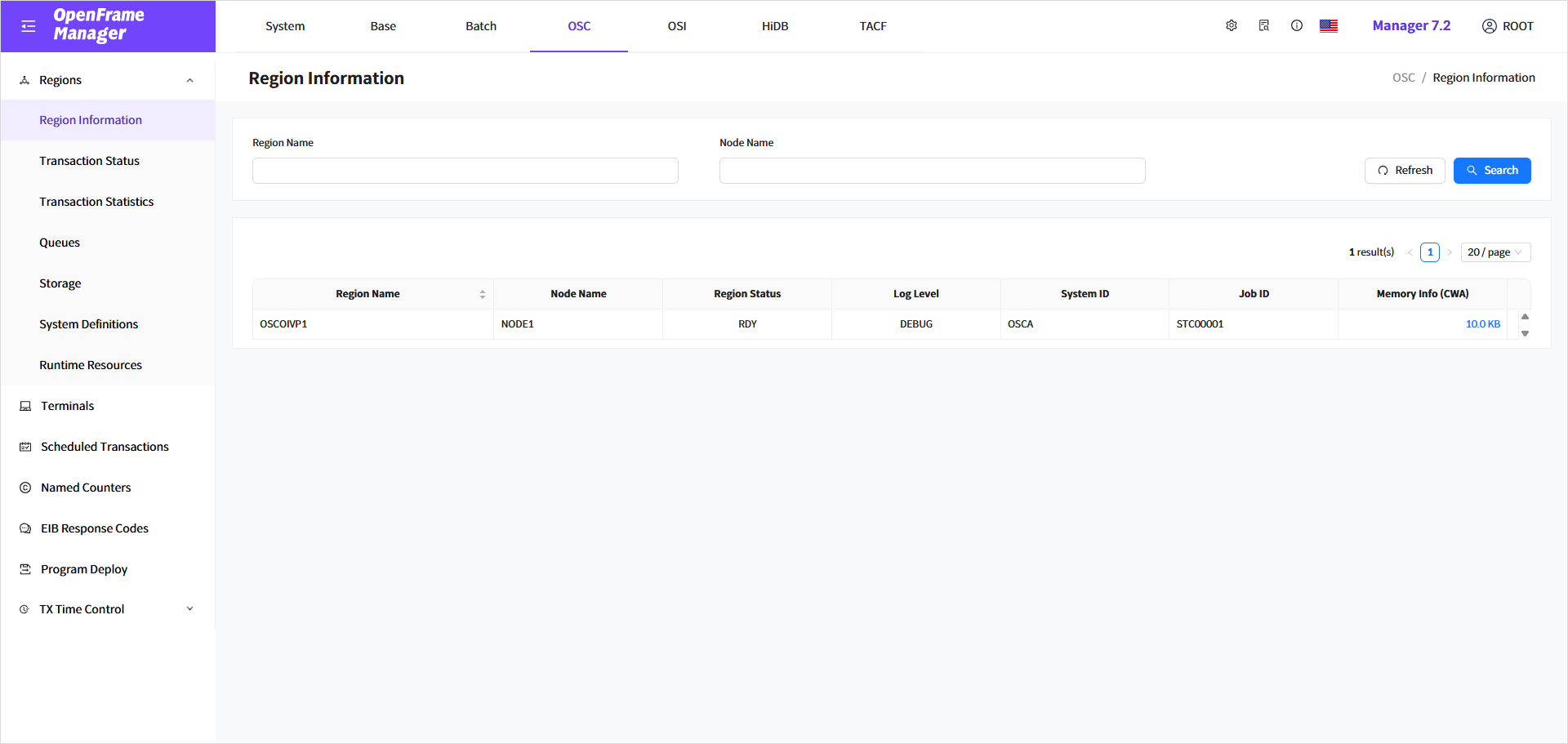Switch to the Batch tab

point(481,26)
